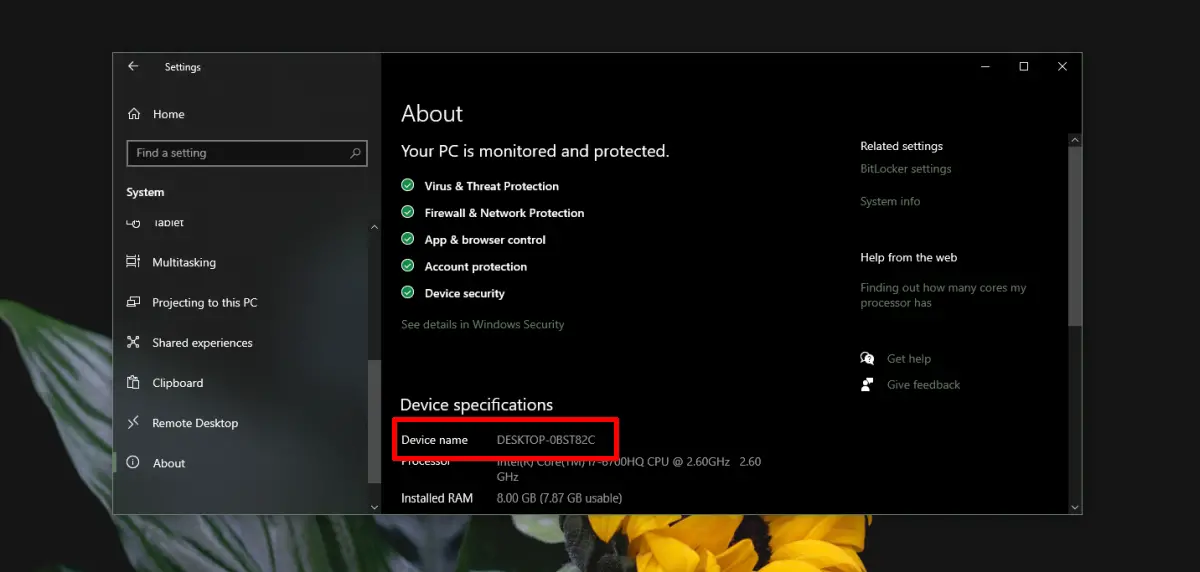Viewport: 1200px width, 572px height.
Task: Click the main page scroll up arrow
Action: (1075, 139)
